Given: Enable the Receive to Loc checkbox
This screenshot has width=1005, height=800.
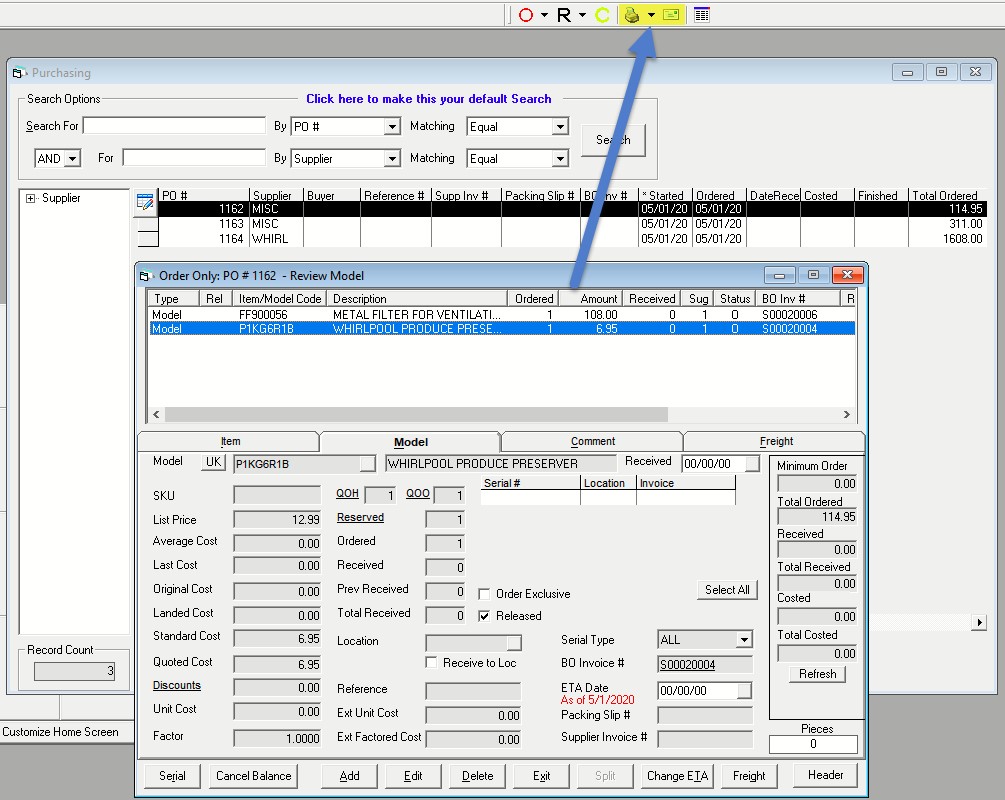Looking at the screenshot, I should [x=431, y=663].
